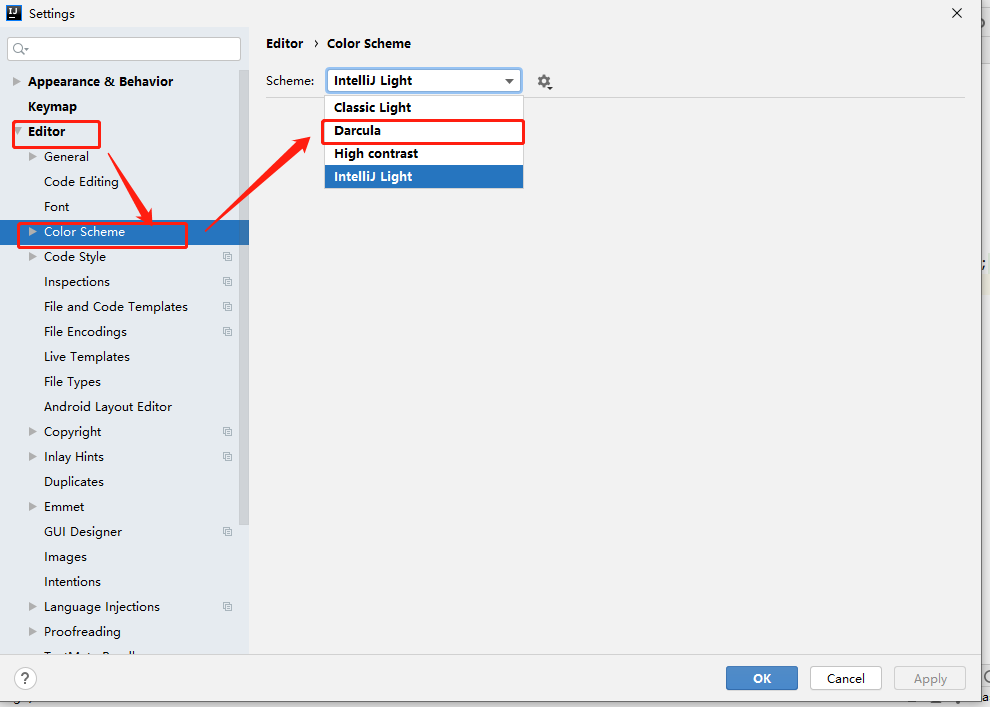Click the copy icon beside Copyright
The image size is (990, 707).
click(x=227, y=432)
